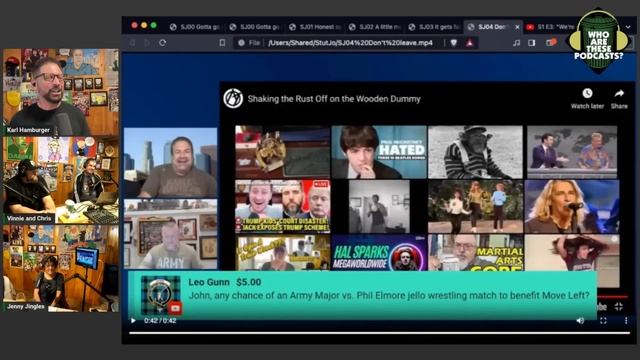This screenshot has width=640, height=360.
Task: Select the news anchors world map thumbnail
Action: pos(572,152)
